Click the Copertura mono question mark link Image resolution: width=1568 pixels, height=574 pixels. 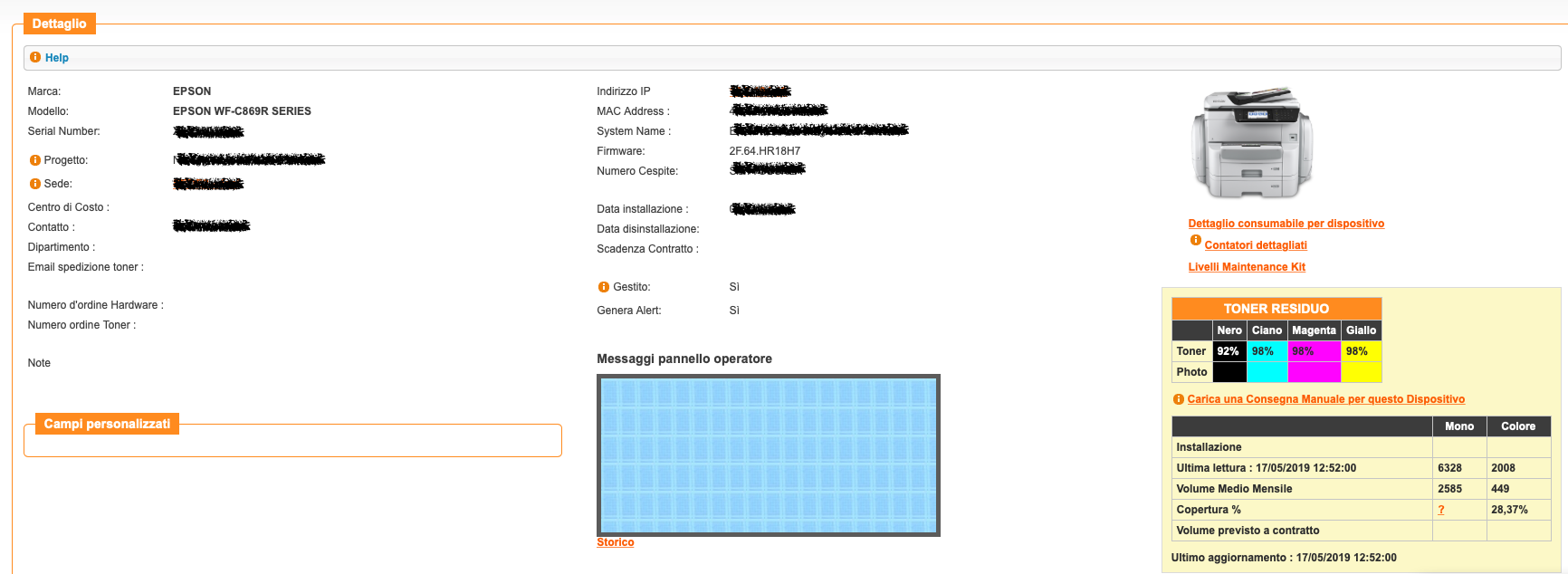(x=1440, y=510)
